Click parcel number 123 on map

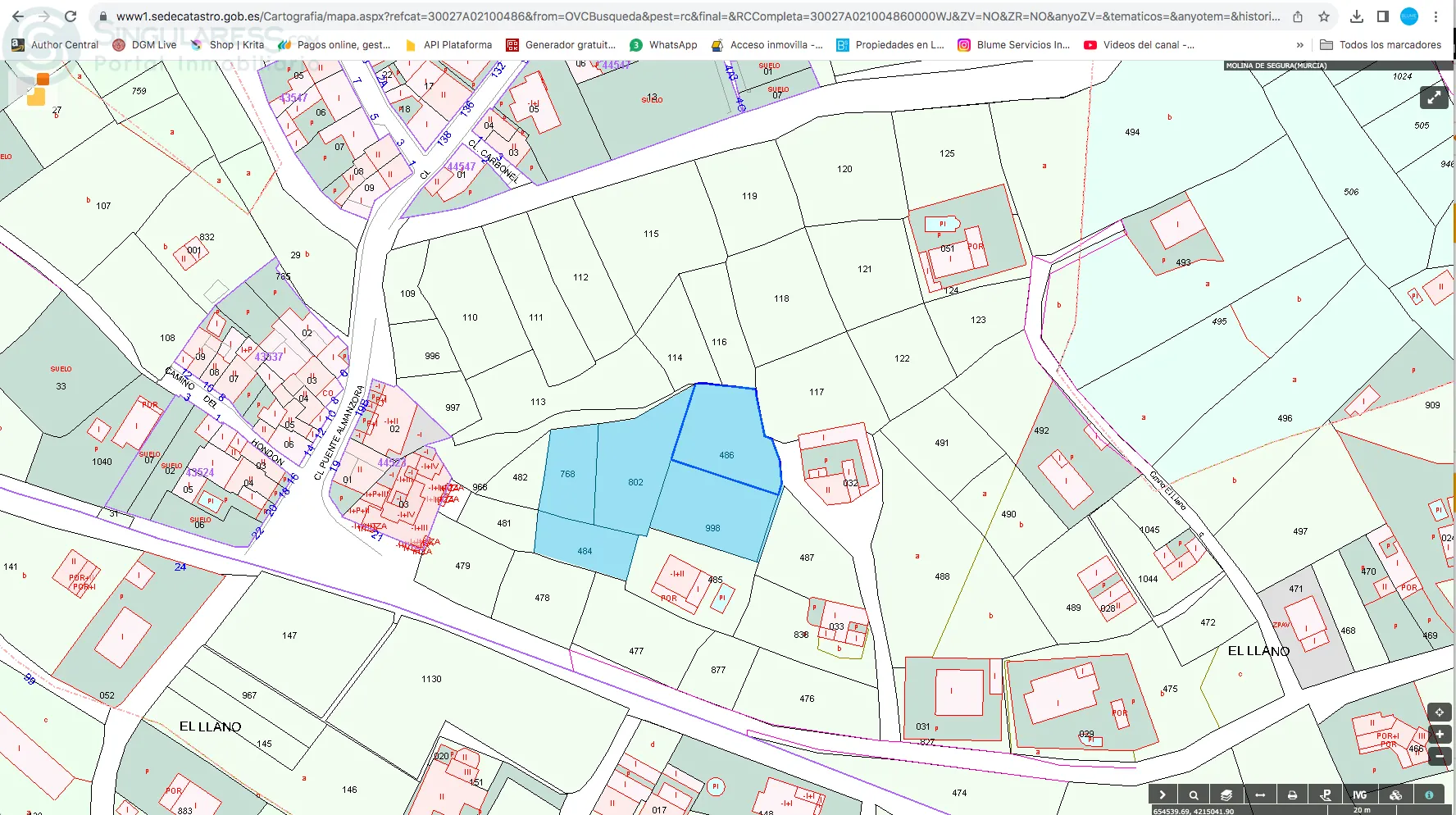pos(978,320)
